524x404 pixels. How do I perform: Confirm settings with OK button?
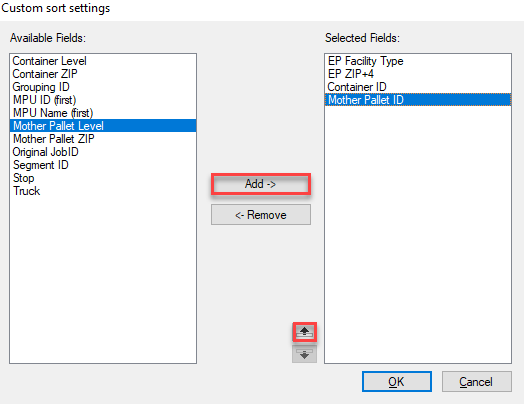tap(397, 381)
